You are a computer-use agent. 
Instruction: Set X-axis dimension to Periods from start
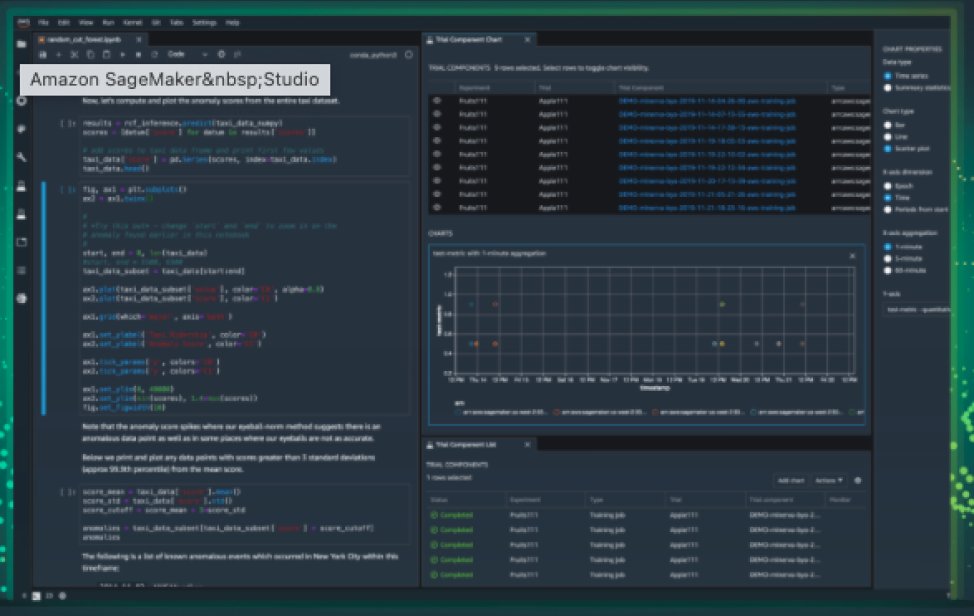pyautogui.click(x=888, y=210)
